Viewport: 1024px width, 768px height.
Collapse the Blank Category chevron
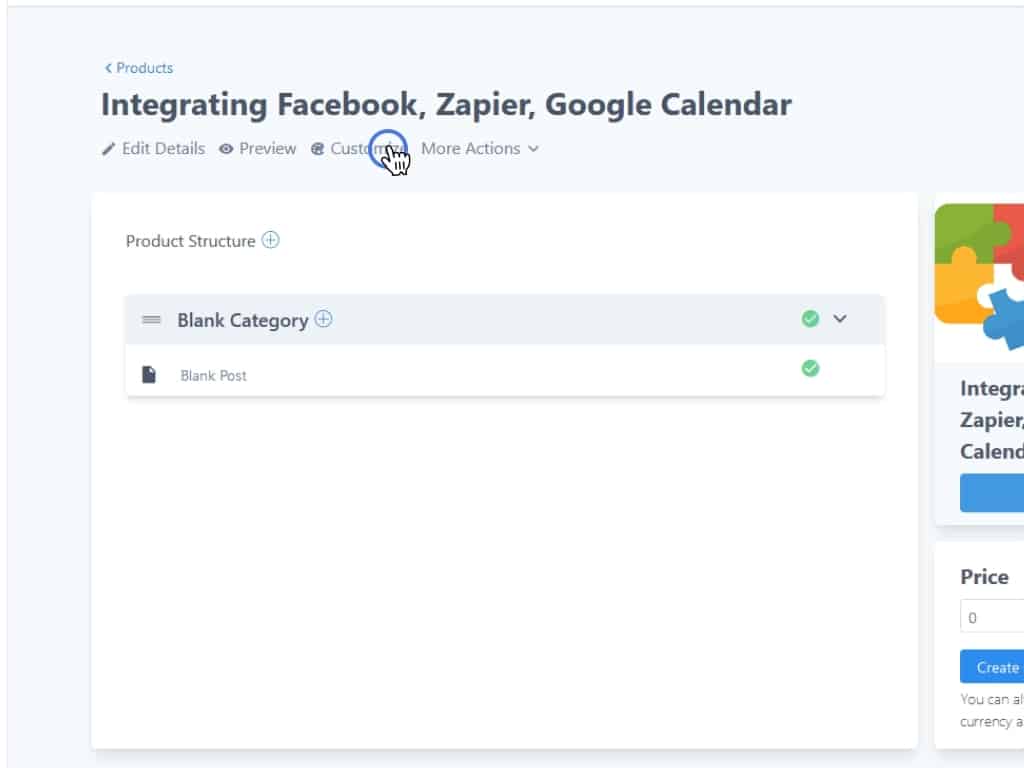click(x=840, y=319)
